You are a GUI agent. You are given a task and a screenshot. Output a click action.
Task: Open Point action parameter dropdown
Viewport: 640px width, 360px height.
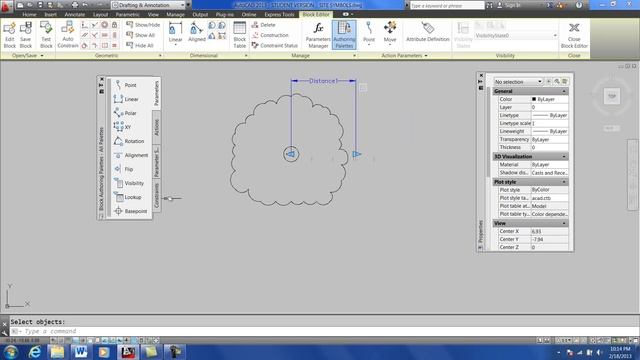click(x=369, y=44)
